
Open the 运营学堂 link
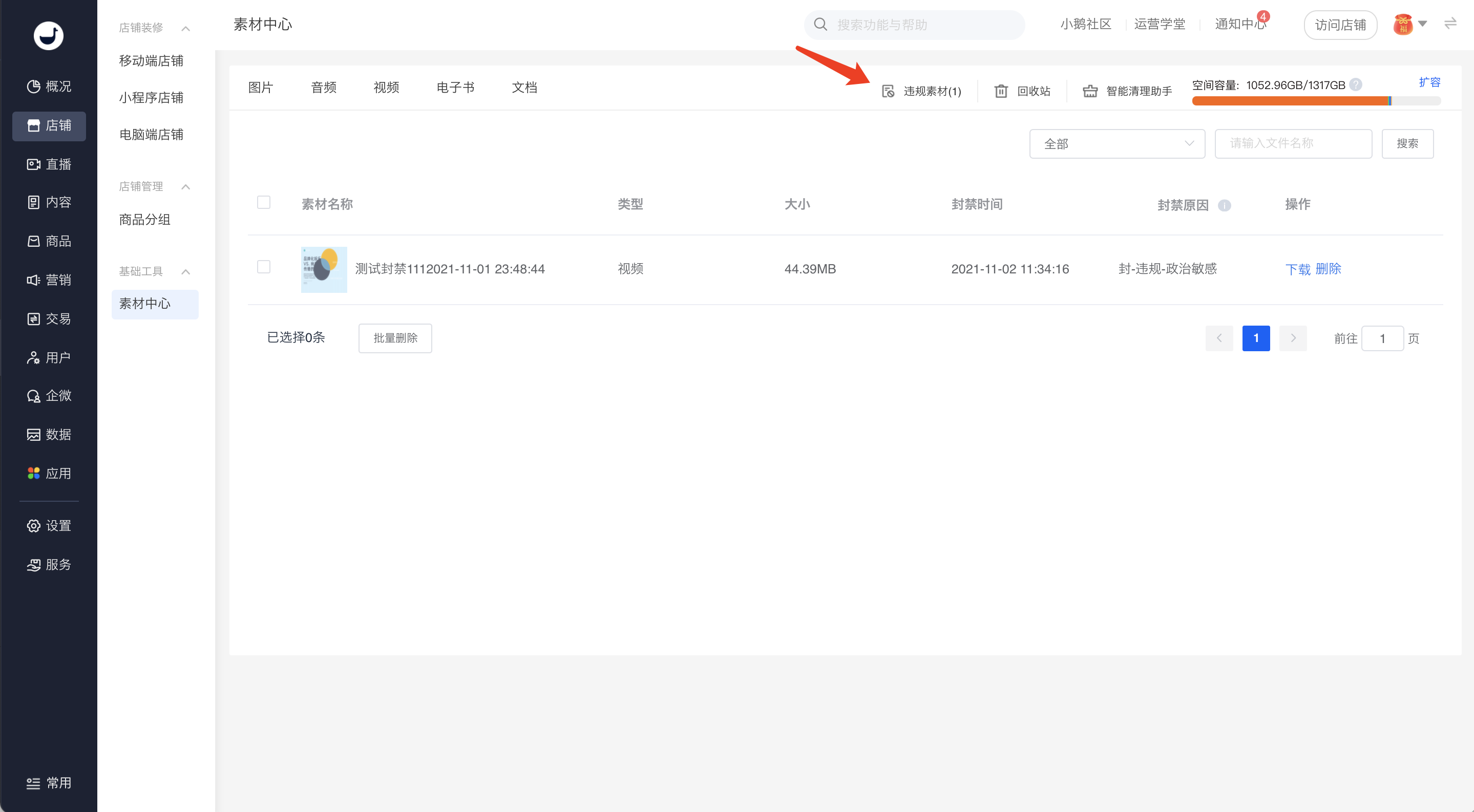[1160, 24]
